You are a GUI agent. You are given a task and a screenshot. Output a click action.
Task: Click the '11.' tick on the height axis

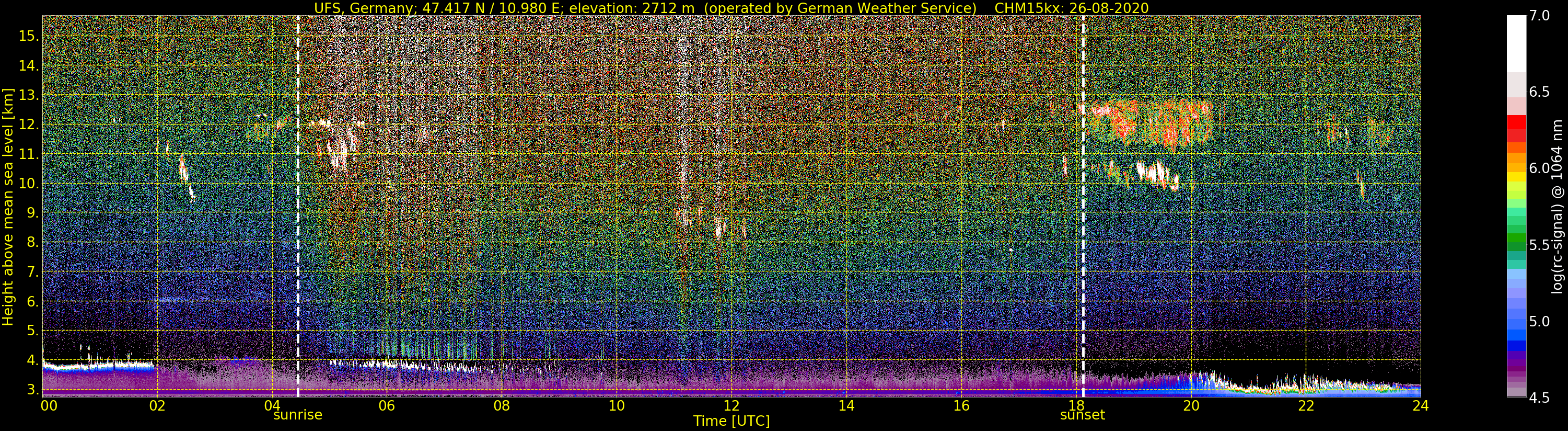tap(29, 154)
